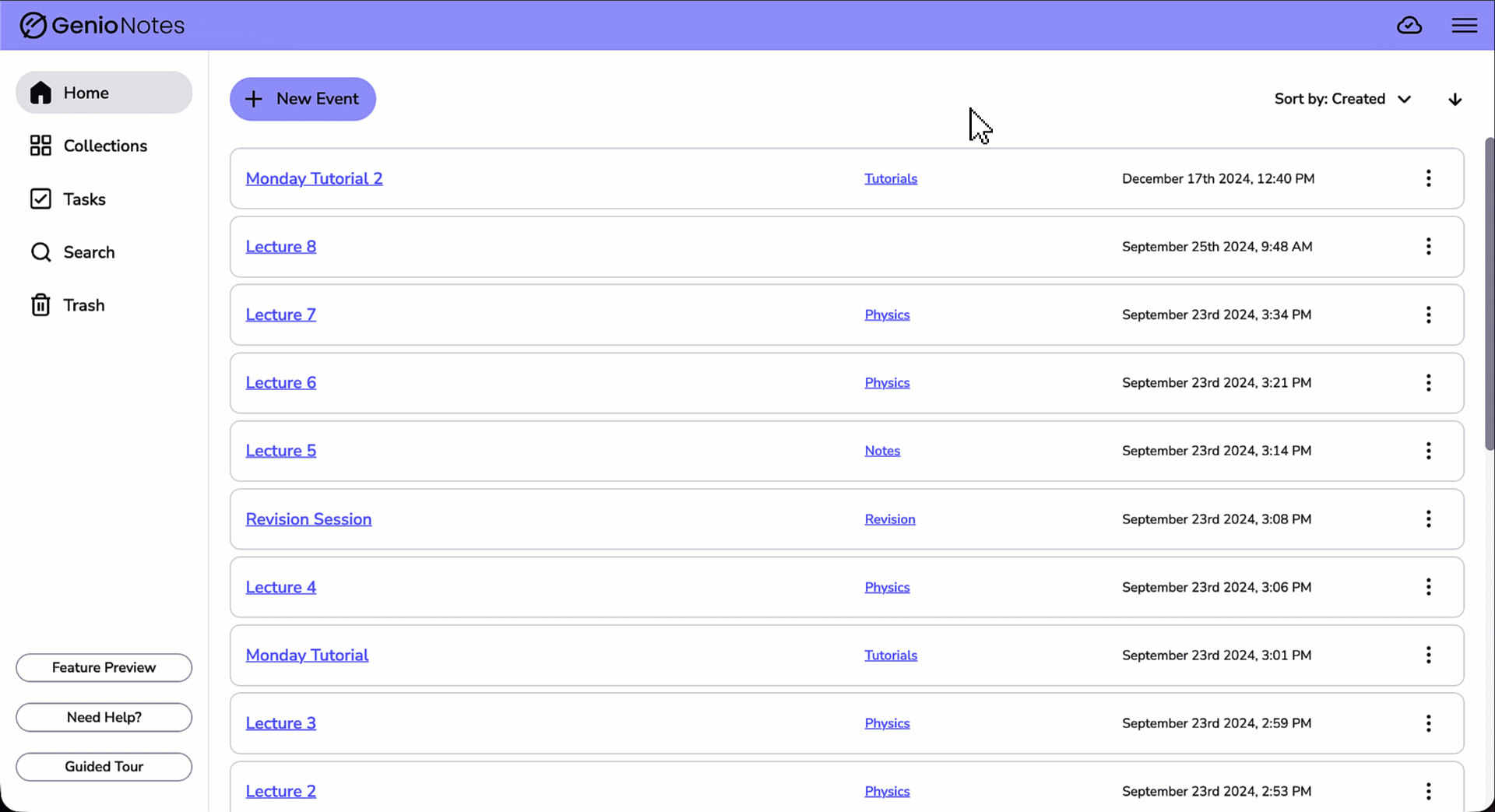Open the cloud sync status icon
Viewport: 1495px width, 812px height.
point(1409,26)
